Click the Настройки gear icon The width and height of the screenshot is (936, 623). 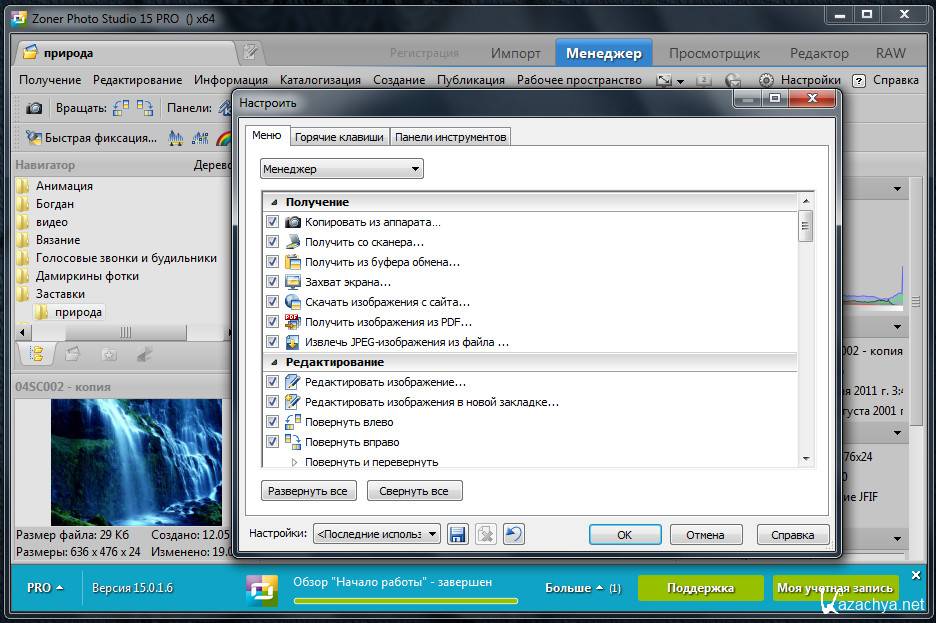(766, 80)
